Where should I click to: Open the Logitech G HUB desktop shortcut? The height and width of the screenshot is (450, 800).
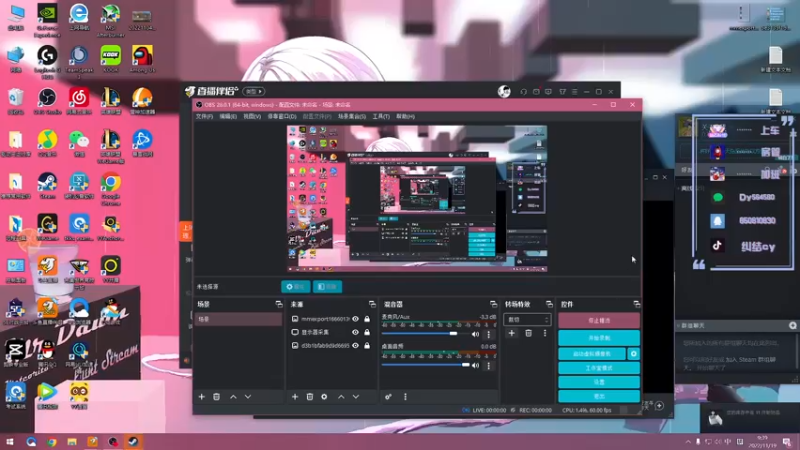[47, 62]
